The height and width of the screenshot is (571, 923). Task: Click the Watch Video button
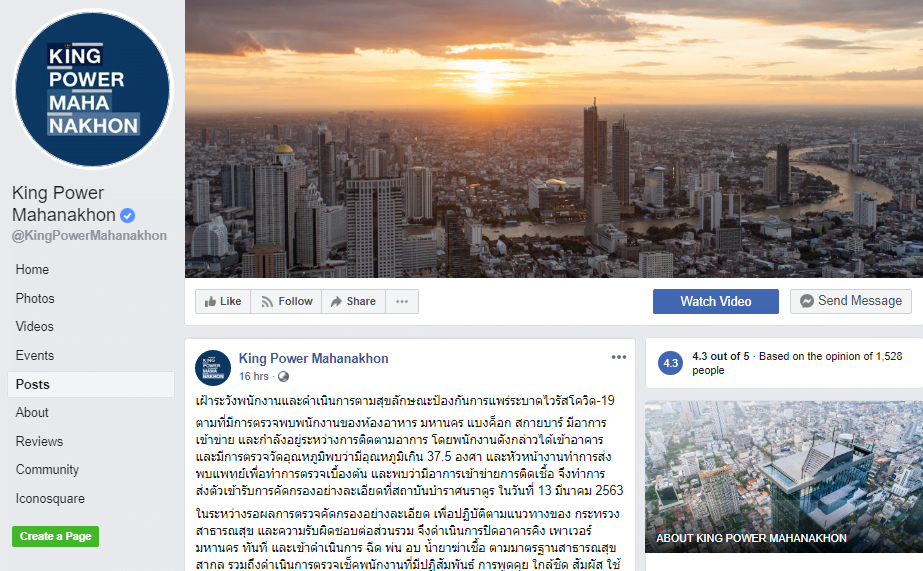[x=716, y=301]
